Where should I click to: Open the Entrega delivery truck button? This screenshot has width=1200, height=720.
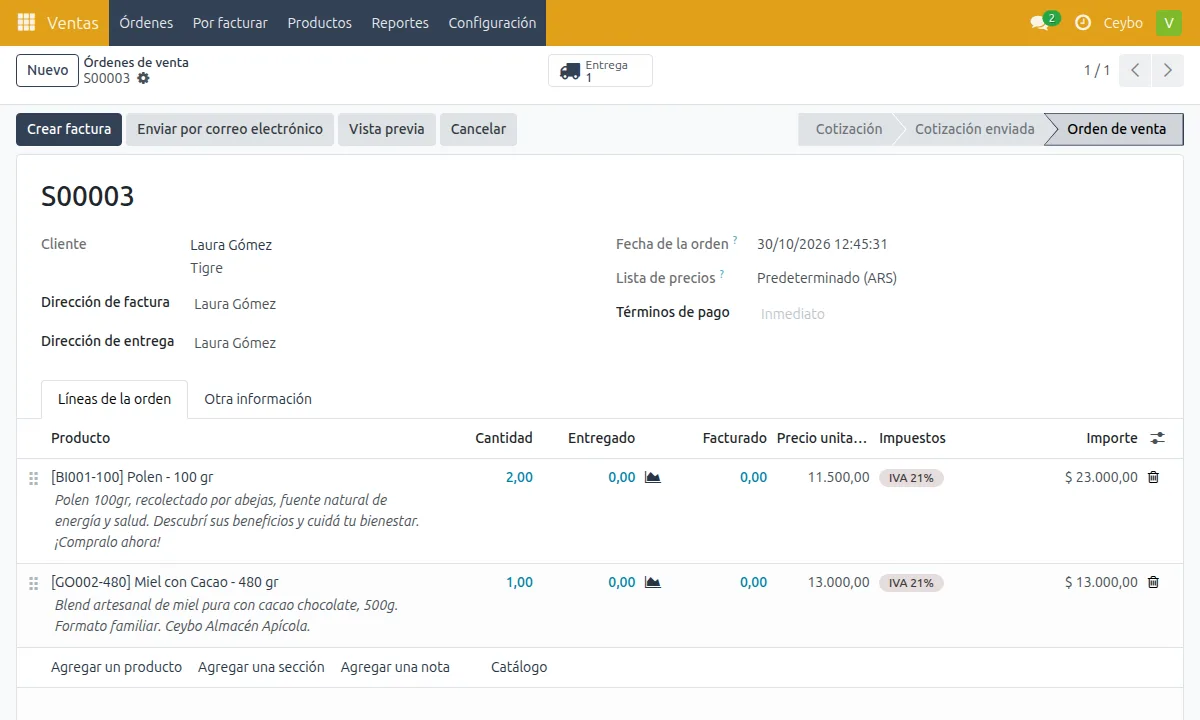[600, 71]
